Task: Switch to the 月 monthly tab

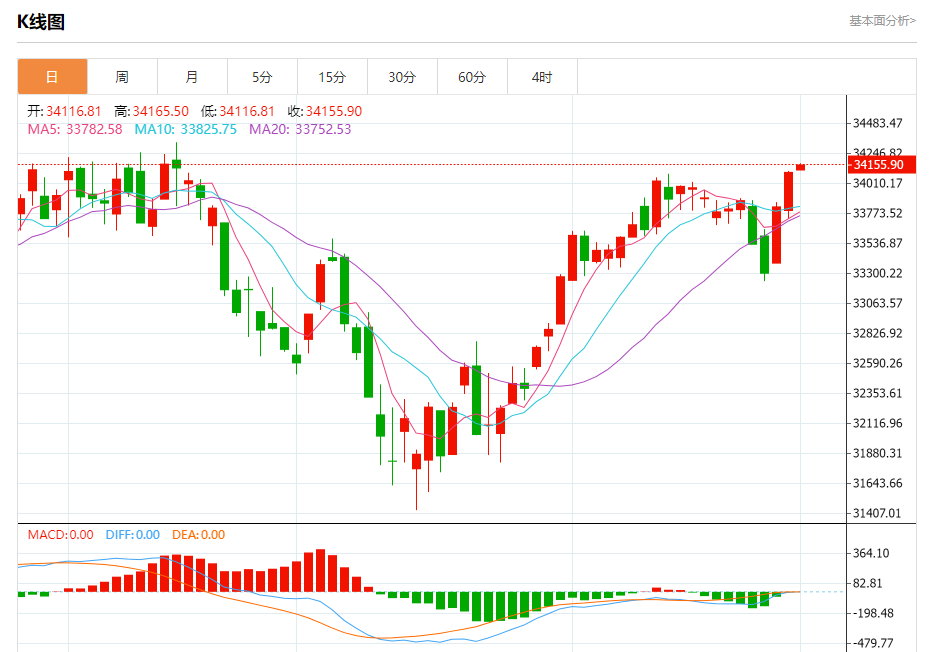Action: click(192, 77)
